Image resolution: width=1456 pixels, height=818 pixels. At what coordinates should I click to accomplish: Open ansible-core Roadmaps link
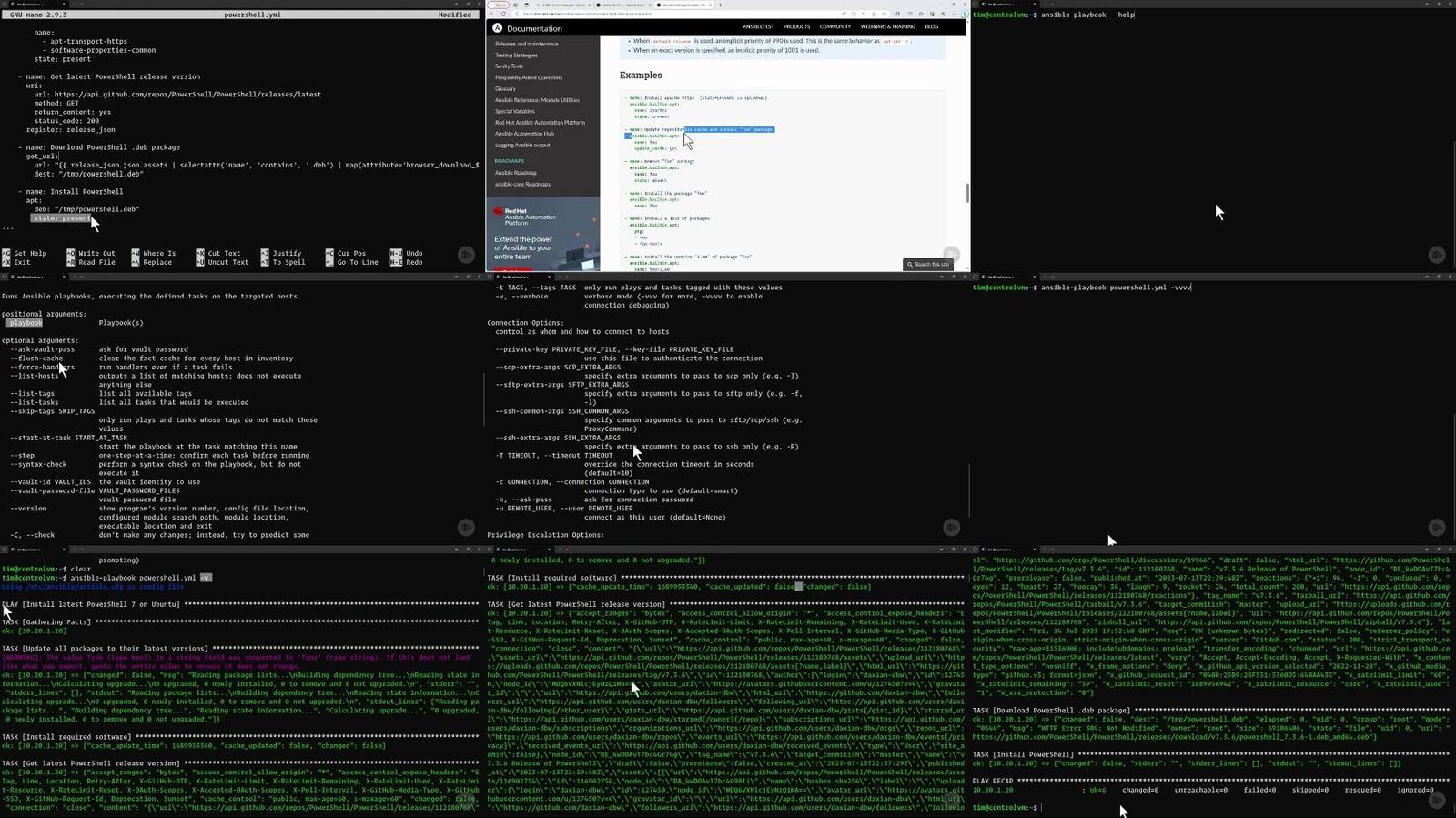(x=522, y=184)
